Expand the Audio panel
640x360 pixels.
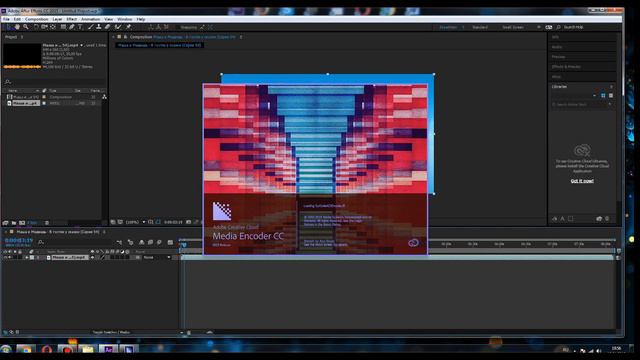(x=557, y=47)
